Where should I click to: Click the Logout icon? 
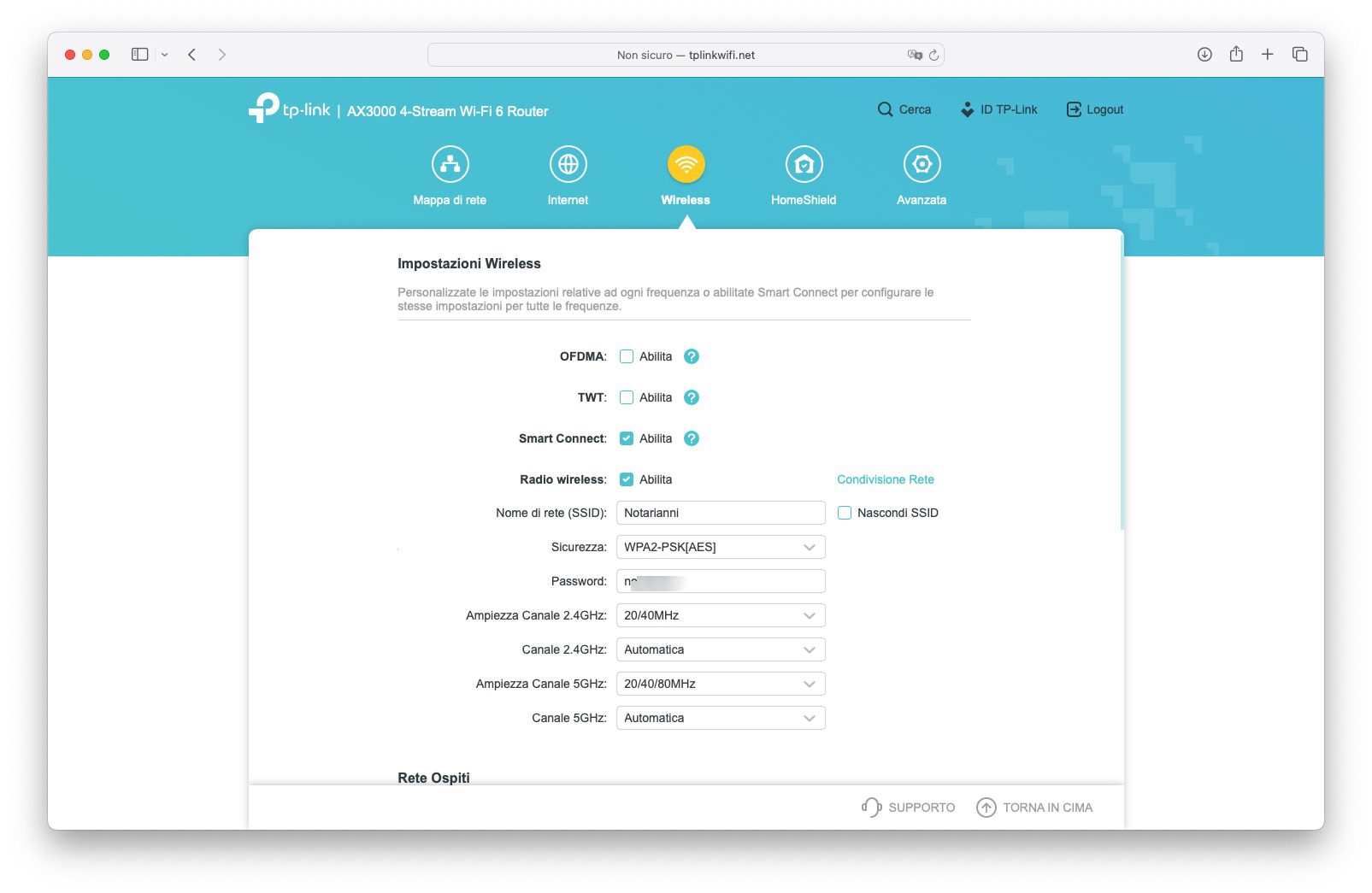point(1074,109)
